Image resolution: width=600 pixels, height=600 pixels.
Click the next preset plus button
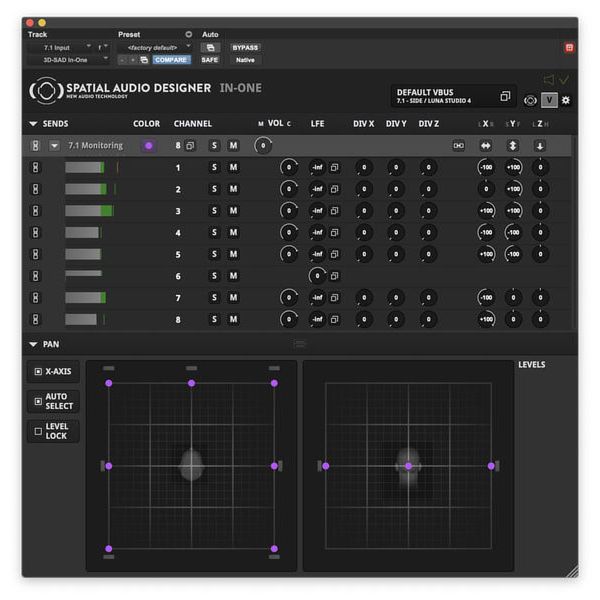point(133,60)
